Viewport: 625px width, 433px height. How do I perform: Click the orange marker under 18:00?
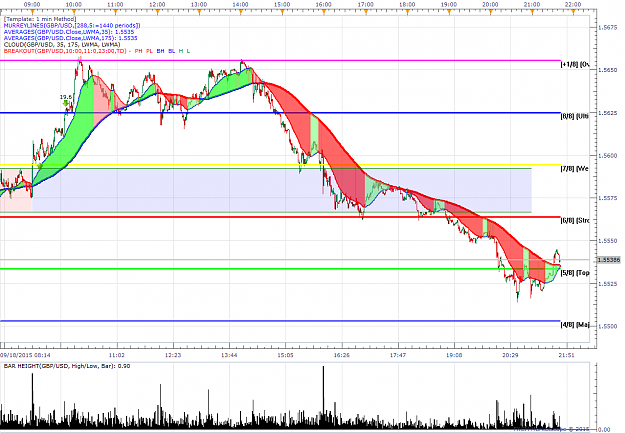[407, 13]
